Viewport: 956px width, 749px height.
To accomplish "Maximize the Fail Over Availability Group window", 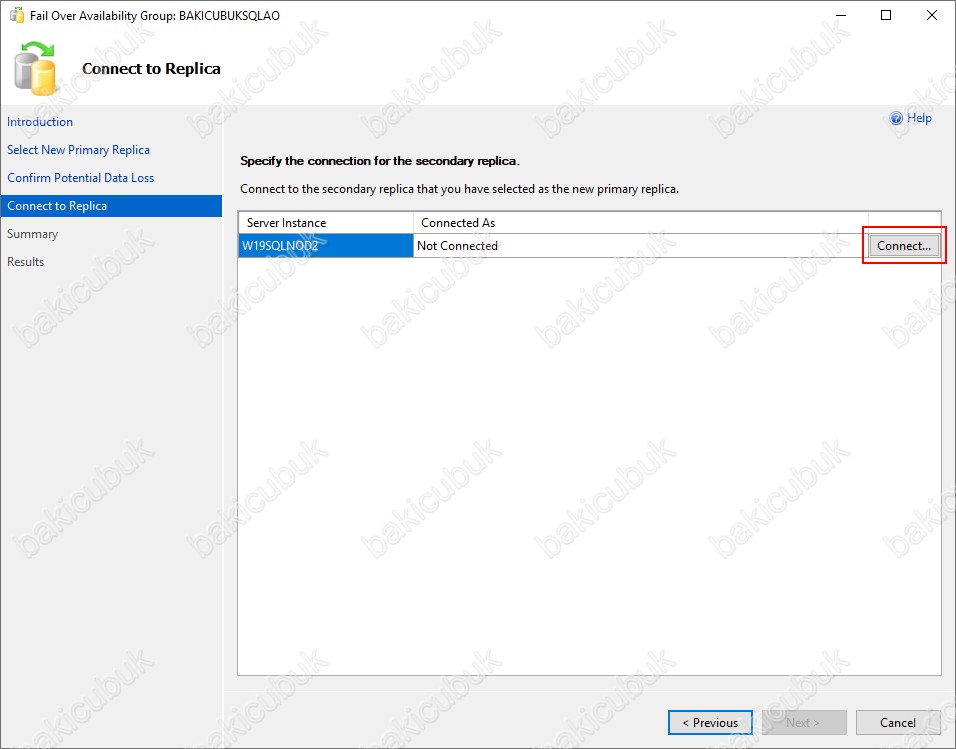I will point(886,15).
